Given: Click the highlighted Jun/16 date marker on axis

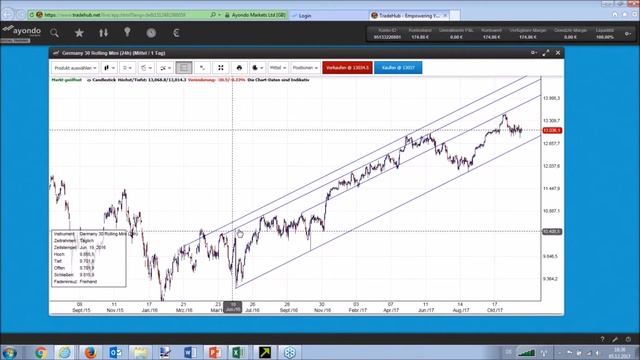Looking at the screenshot, I should click(x=233, y=307).
